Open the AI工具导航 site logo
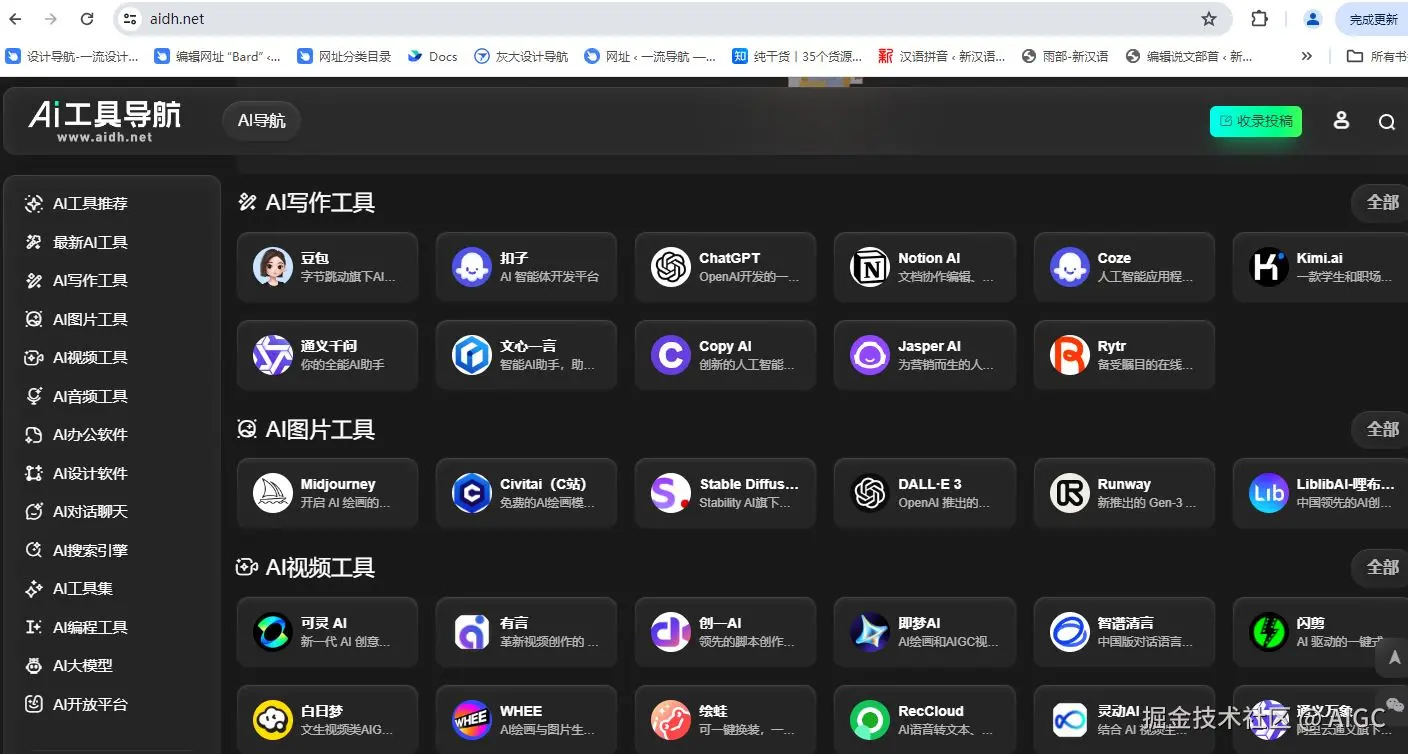Screen dimensions: 1408x754 pos(105,121)
